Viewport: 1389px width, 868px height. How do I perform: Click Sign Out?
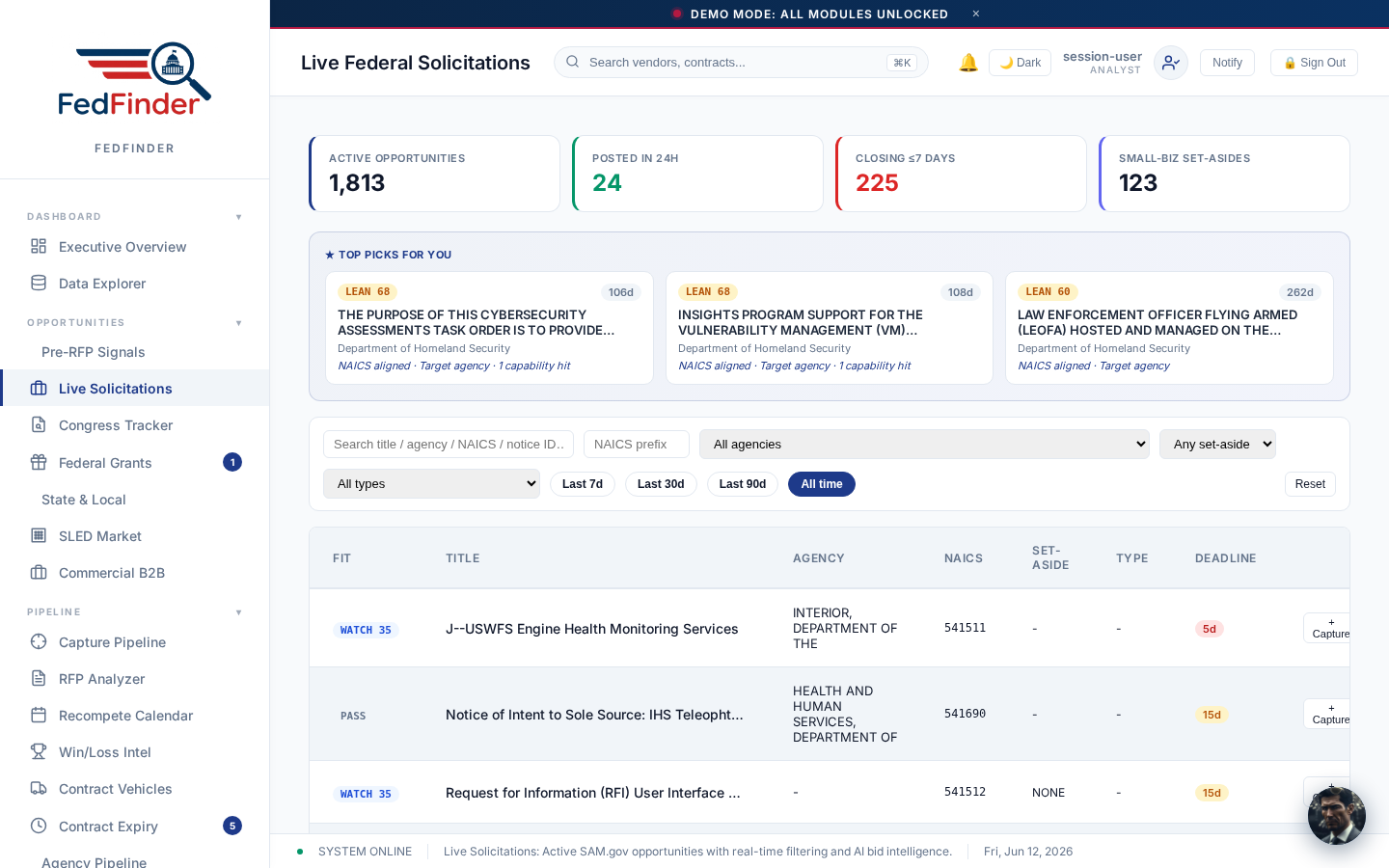click(1314, 63)
